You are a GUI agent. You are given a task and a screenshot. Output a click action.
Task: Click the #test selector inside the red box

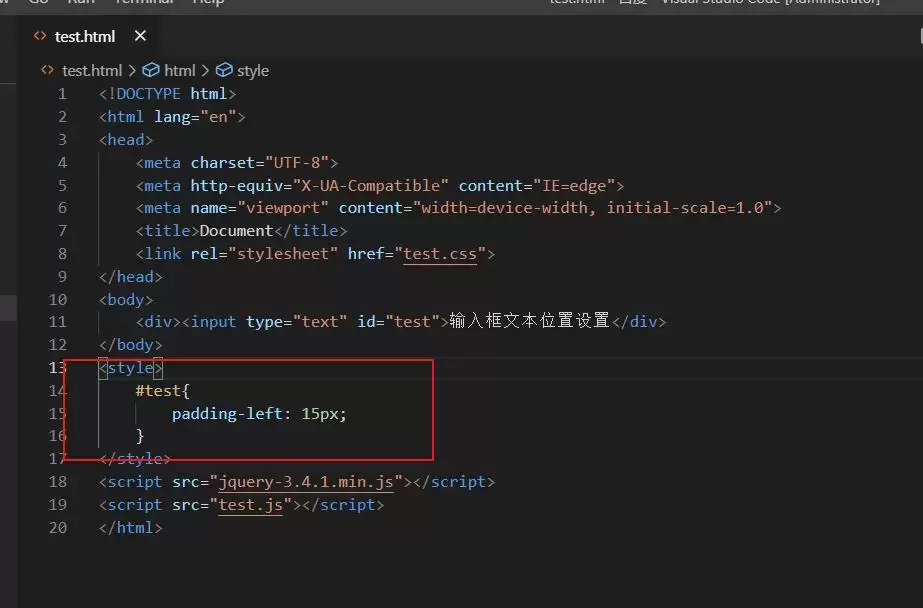point(161,390)
